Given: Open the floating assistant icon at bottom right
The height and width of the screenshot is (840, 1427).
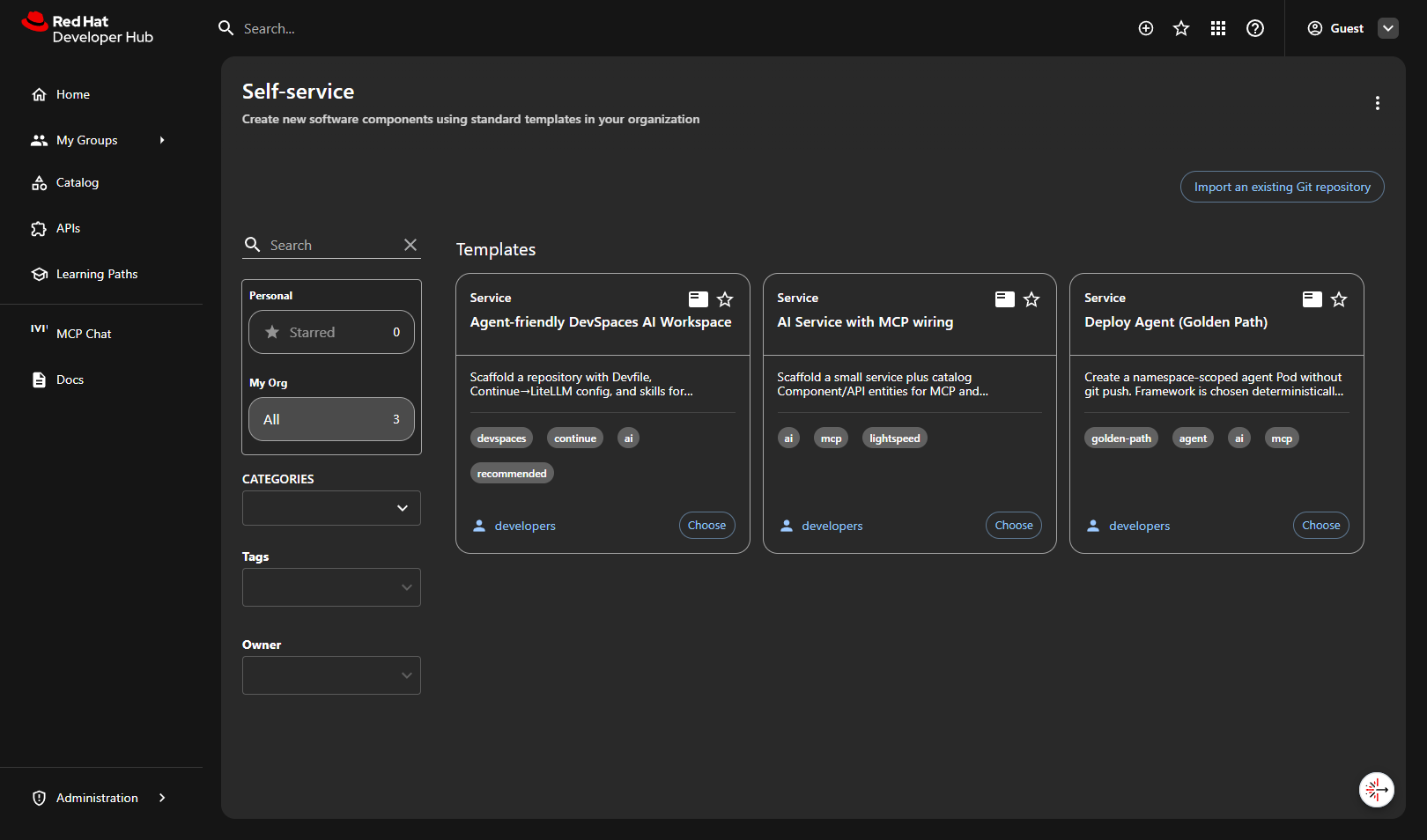Looking at the screenshot, I should pos(1377,790).
